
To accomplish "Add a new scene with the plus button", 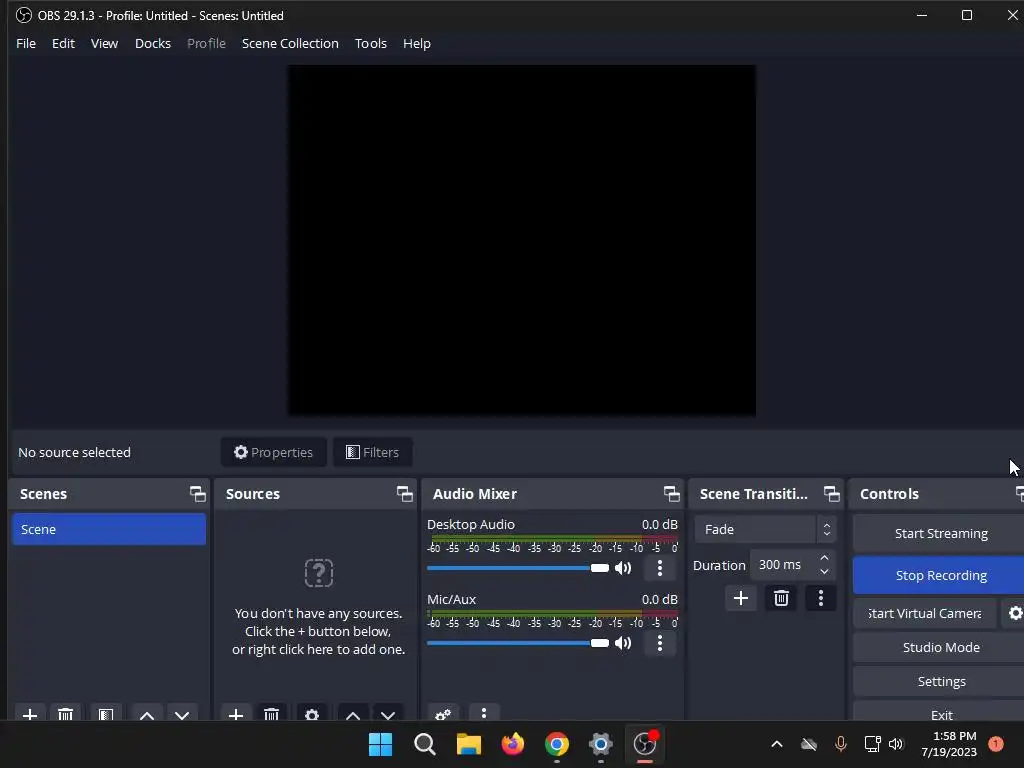I will click(x=29, y=714).
